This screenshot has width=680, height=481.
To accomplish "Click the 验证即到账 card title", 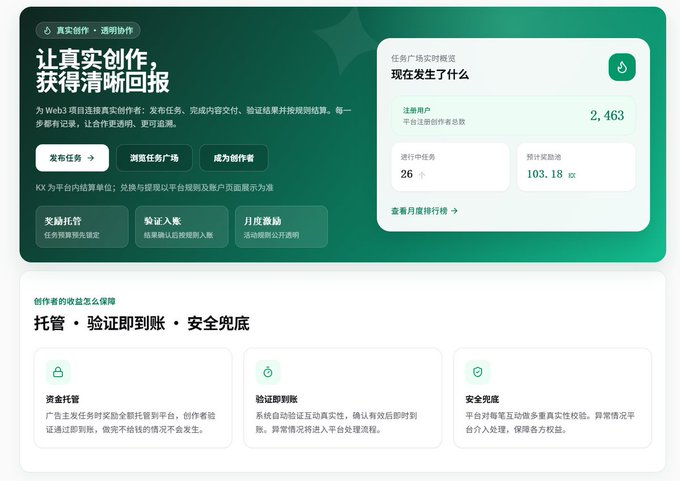I will [277, 399].
